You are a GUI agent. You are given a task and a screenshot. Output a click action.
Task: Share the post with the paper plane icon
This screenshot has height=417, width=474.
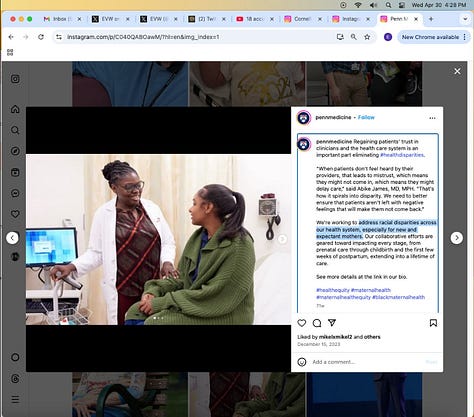[332, 322]
